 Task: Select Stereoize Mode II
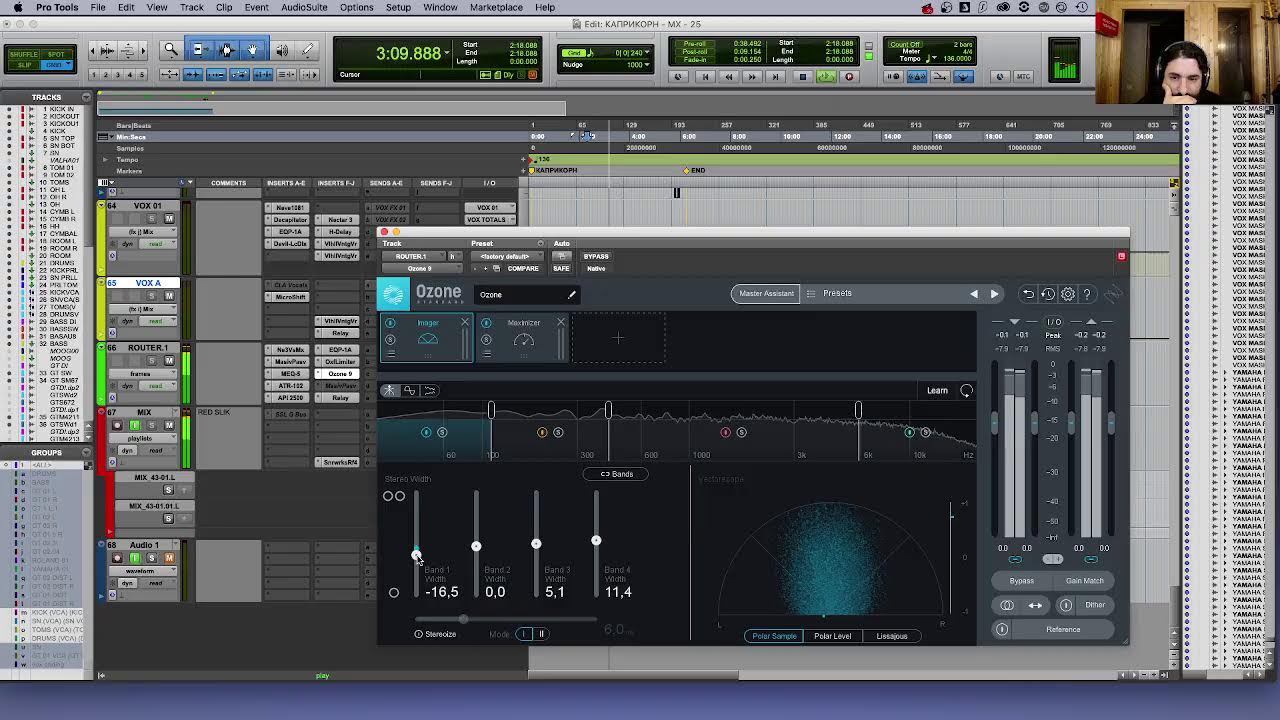541,634
